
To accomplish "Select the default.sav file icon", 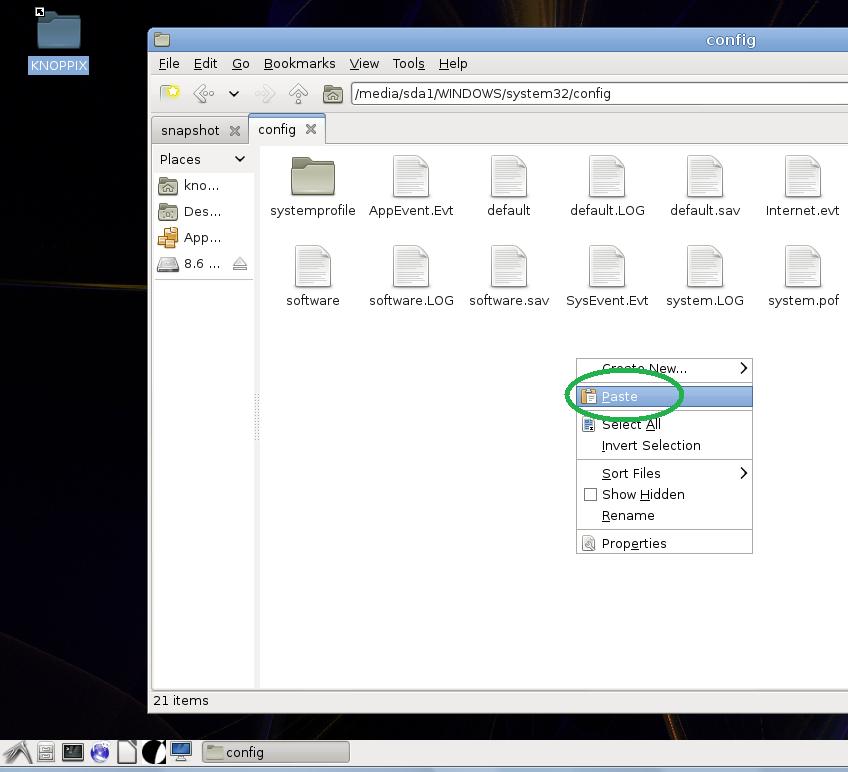I will [705, 176].
